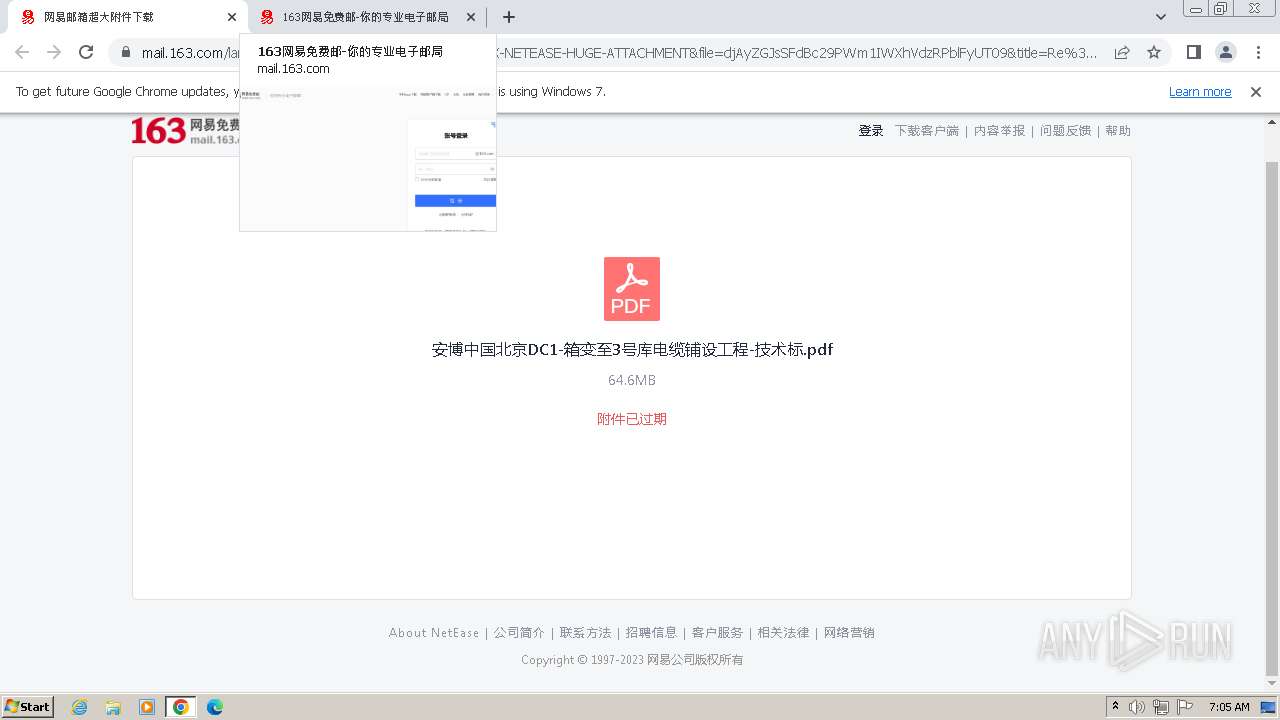1280x720 pixels.
Task: Expand the tab search chevron
Action: [1161, 17]
